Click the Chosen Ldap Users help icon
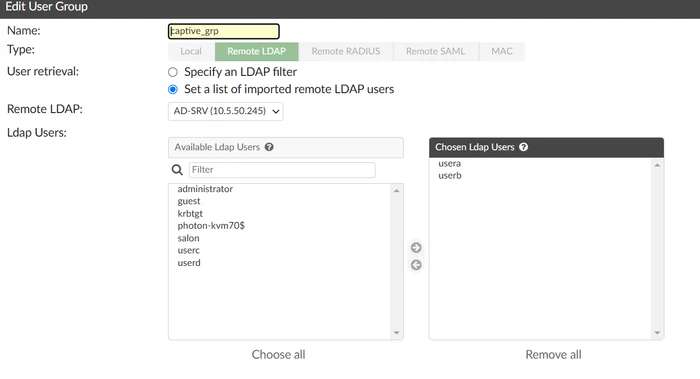The image size is (700, 379). (x=524, y=147)
